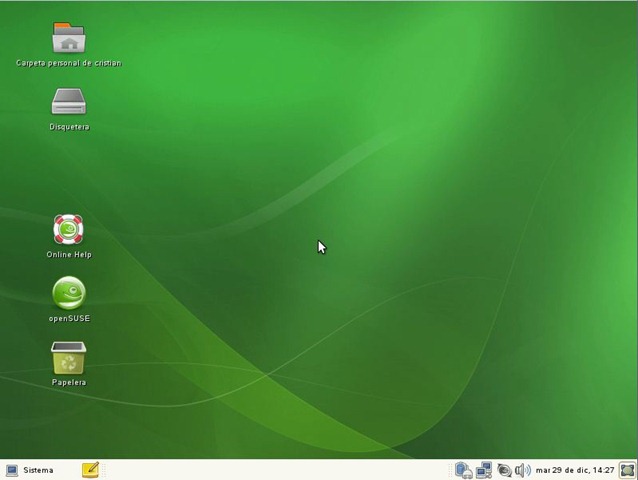This screenshot has width=638, height=480.
Task: Open the storage device tray icon
Action: [463, 470]
